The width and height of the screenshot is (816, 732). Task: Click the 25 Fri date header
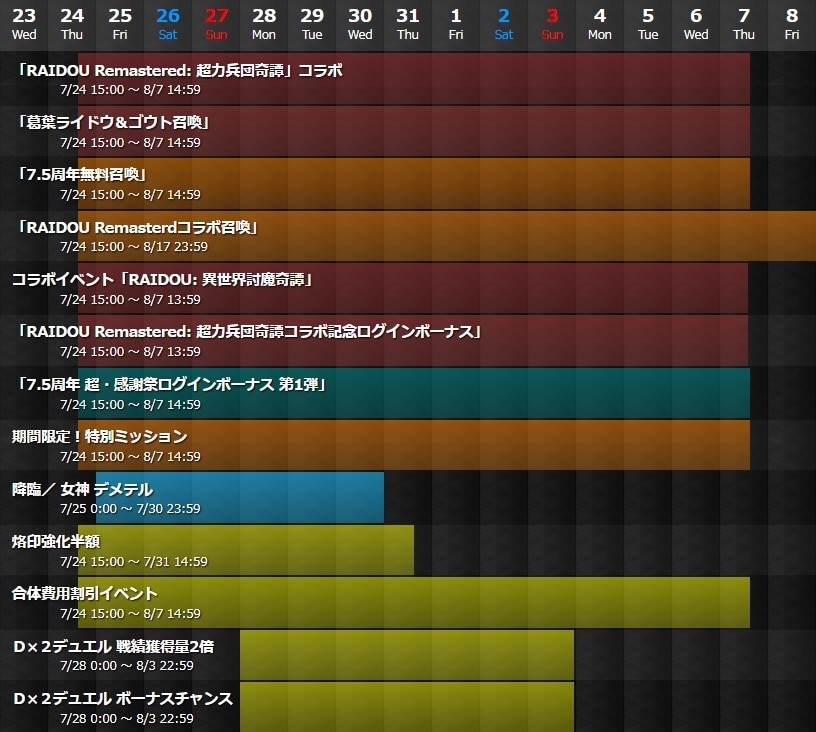[x=120, y=25]
